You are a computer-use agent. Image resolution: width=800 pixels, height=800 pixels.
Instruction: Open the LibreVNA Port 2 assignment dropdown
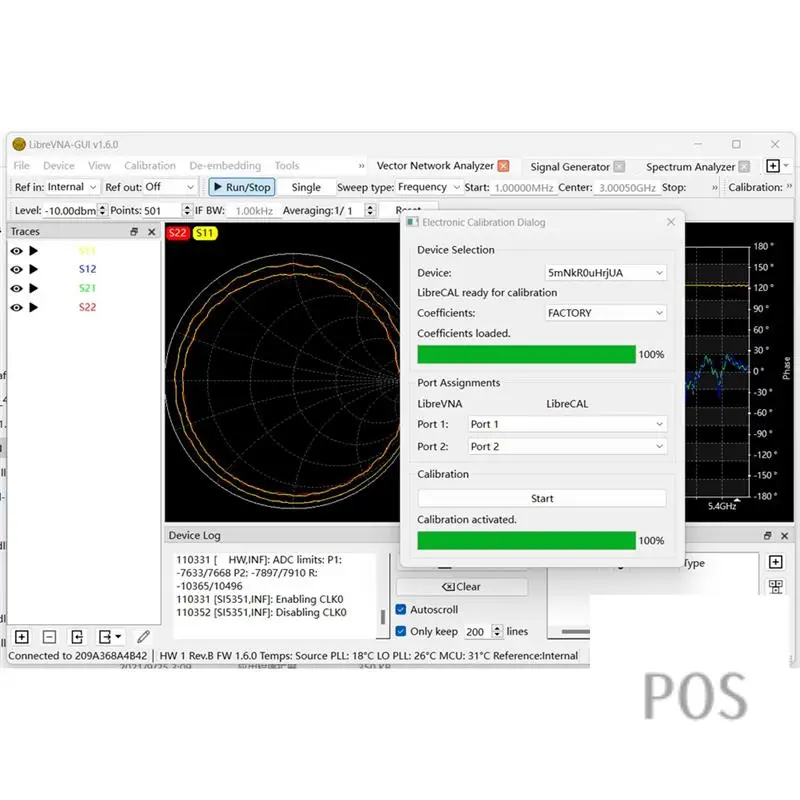coord(567,446)
